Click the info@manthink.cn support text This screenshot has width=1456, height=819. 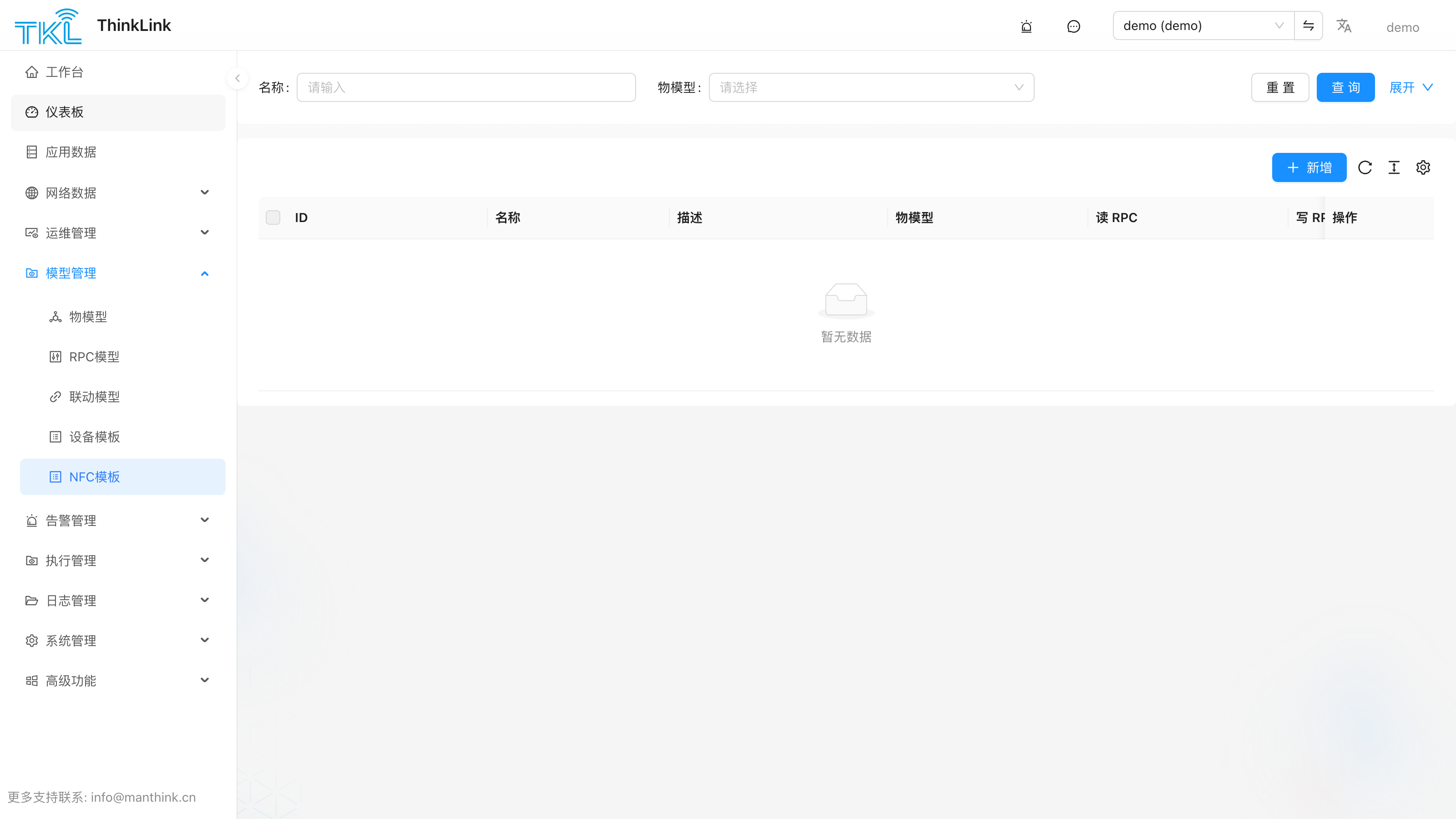coord(143,798)
